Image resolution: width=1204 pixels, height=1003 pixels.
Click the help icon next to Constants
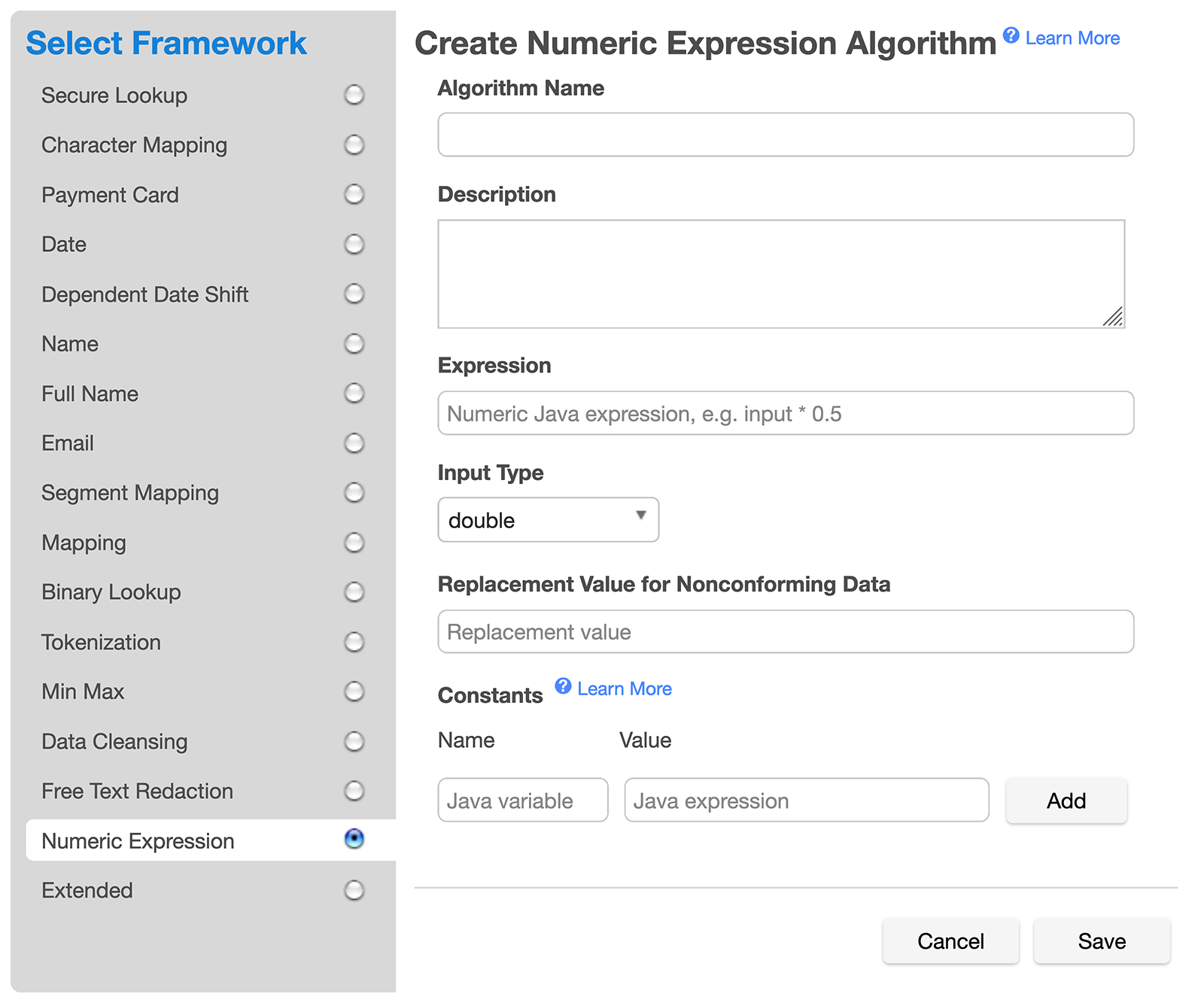(563, 685)
